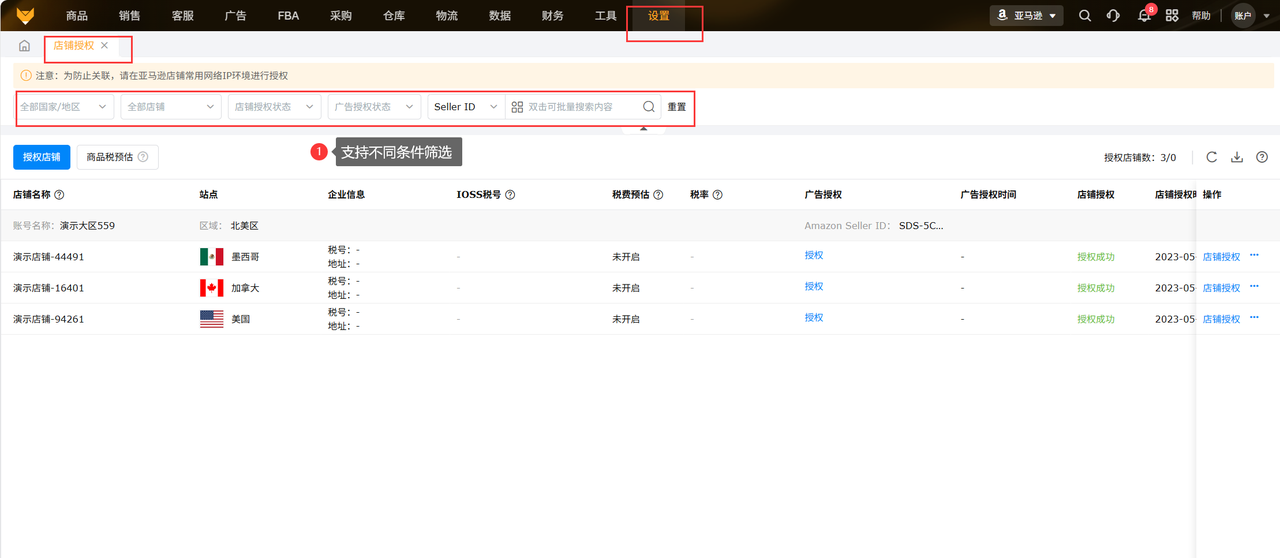Open the FBA menu
Viewport: 1280px width, 558px height.
coord(288,16)
